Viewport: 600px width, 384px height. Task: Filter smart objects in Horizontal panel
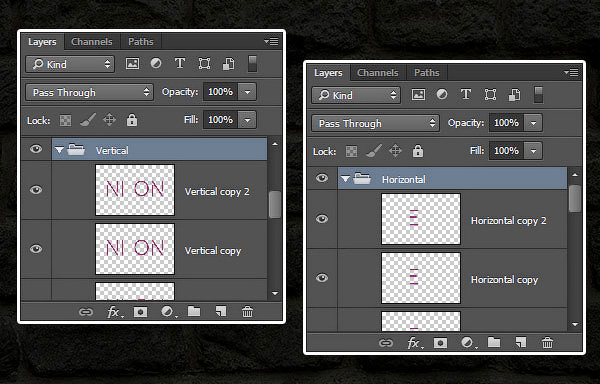click(x=514, y=95)
